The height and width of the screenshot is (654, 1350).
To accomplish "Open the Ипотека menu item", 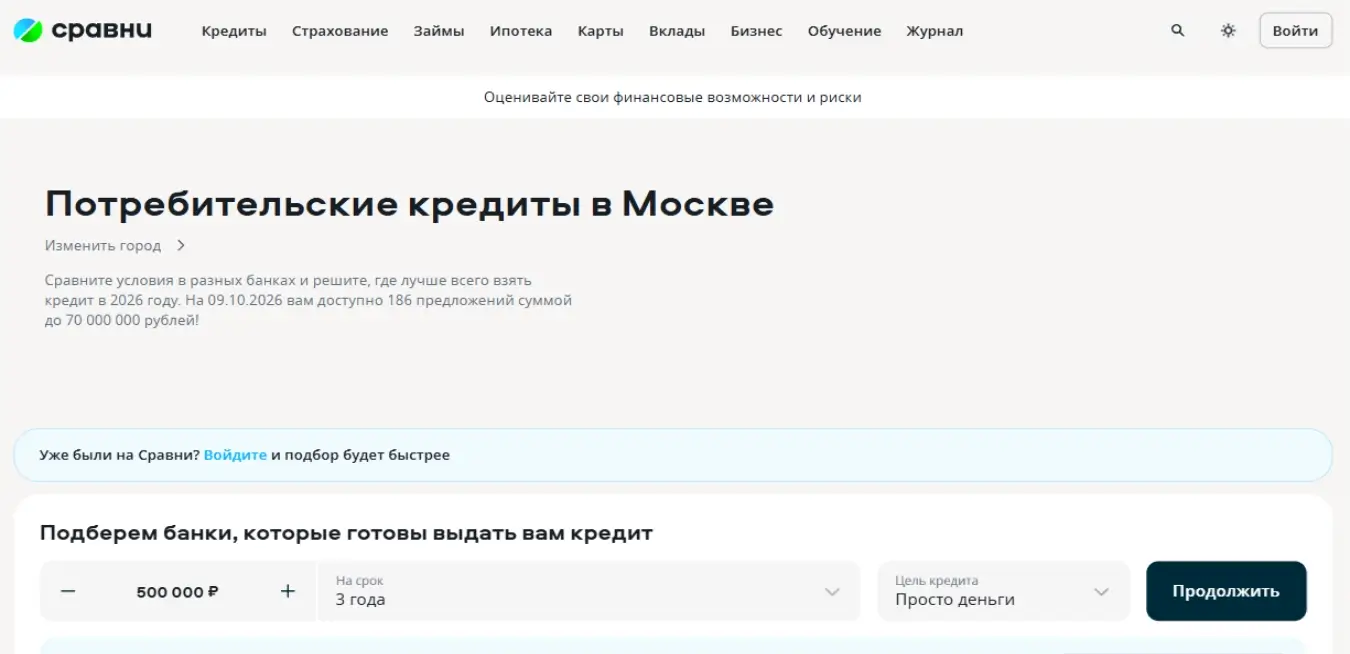I will [x=521, y=31].
